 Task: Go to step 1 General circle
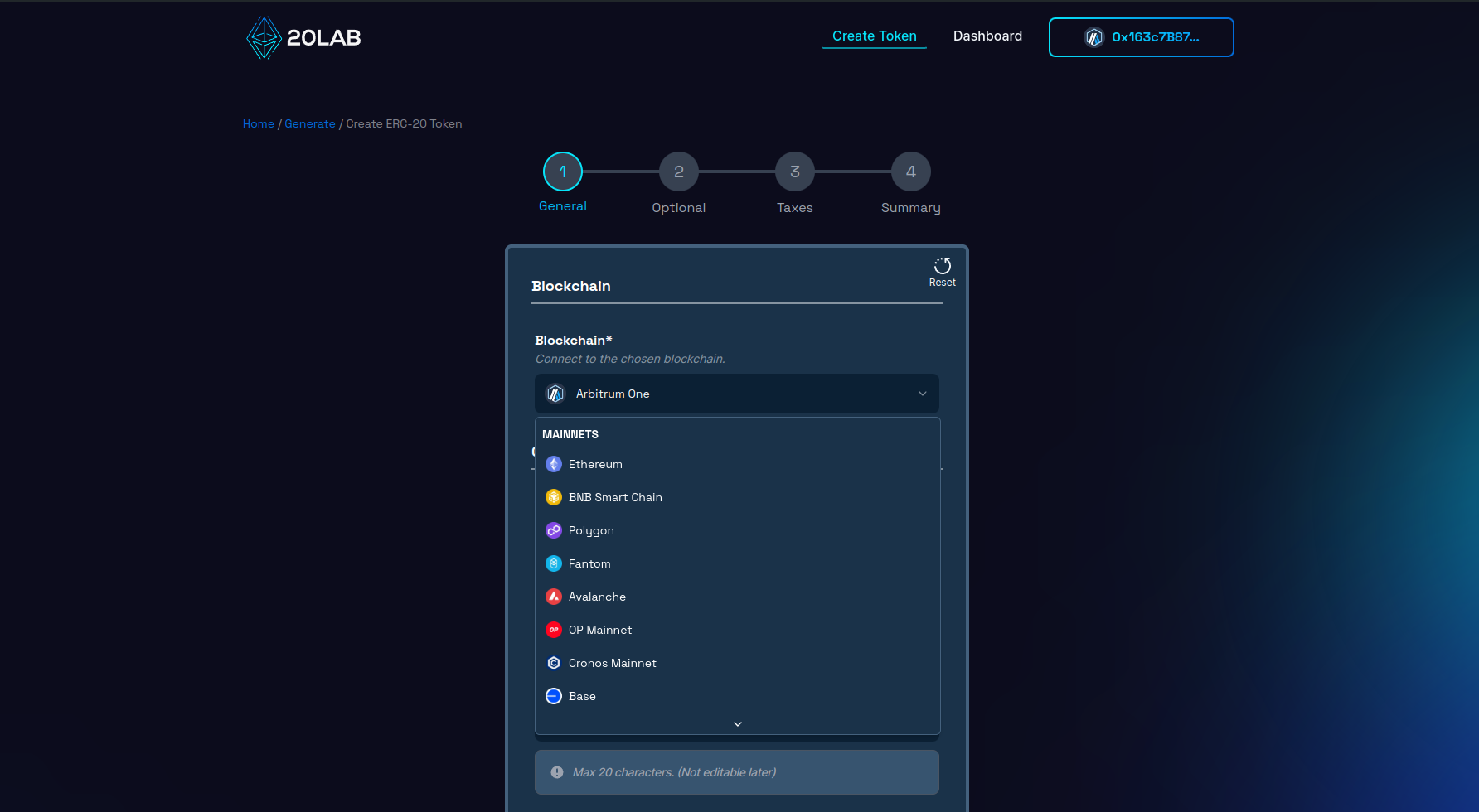pos(563,172)
